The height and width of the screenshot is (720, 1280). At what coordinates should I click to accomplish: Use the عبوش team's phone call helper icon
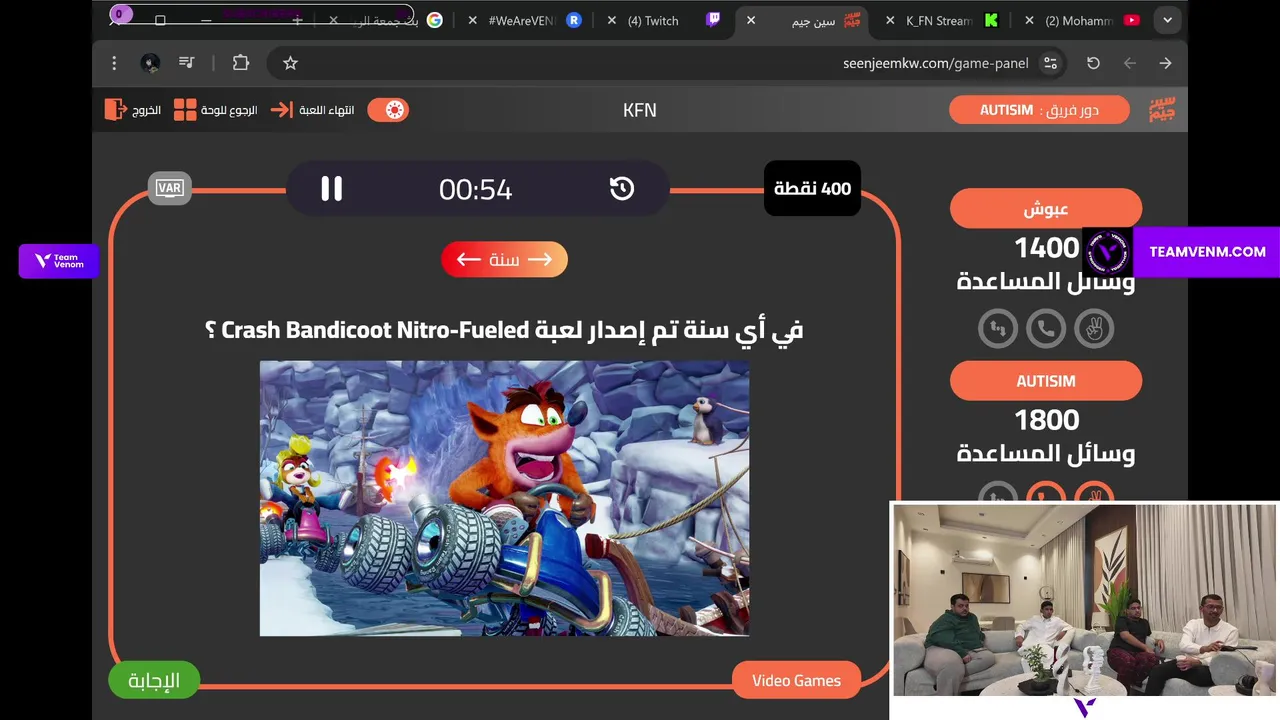tap(1046, 328)
